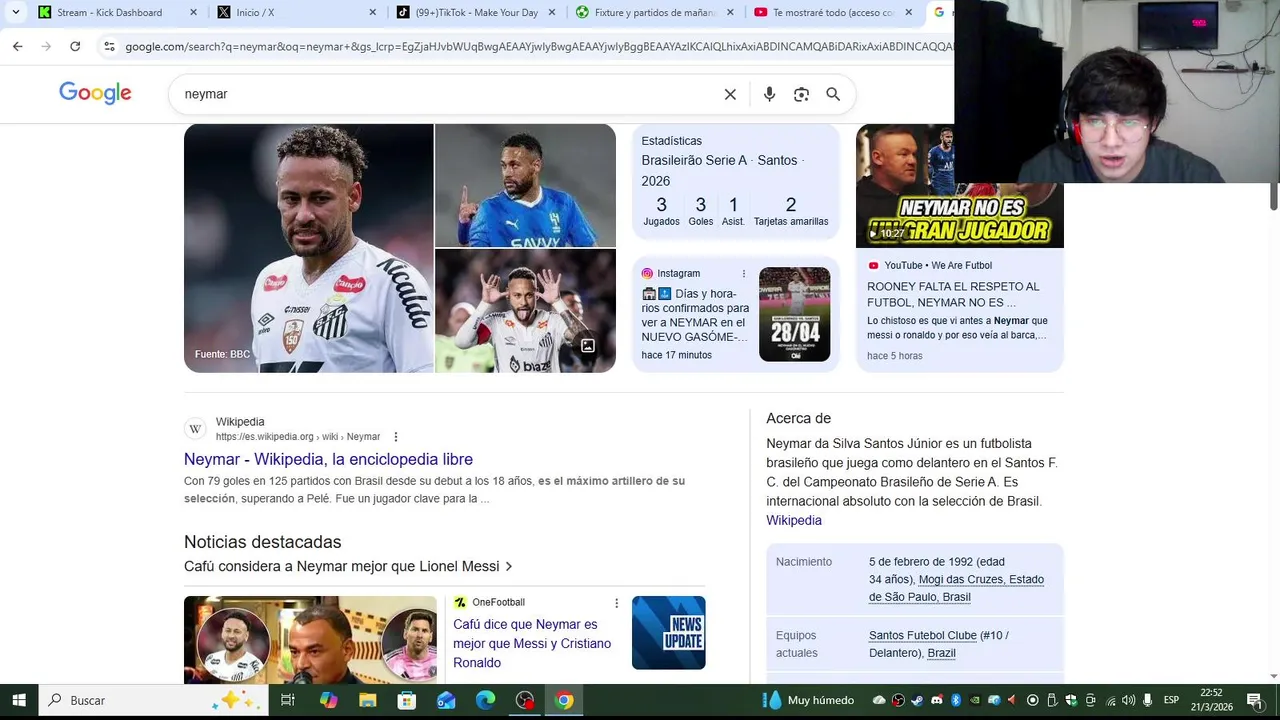The image size is (1280, 720).
Task: Close the Inicio / X tab
Action: [x=373, y=12]
